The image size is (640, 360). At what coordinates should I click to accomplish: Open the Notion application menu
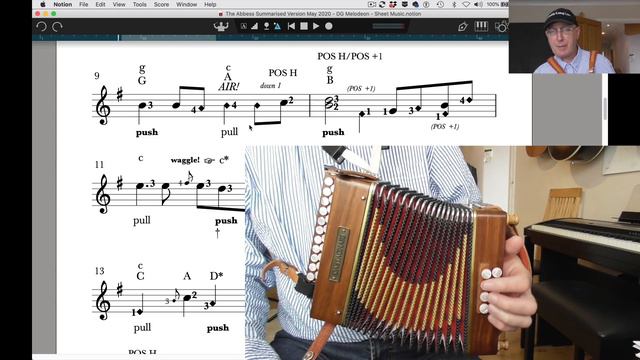[62, 4]
